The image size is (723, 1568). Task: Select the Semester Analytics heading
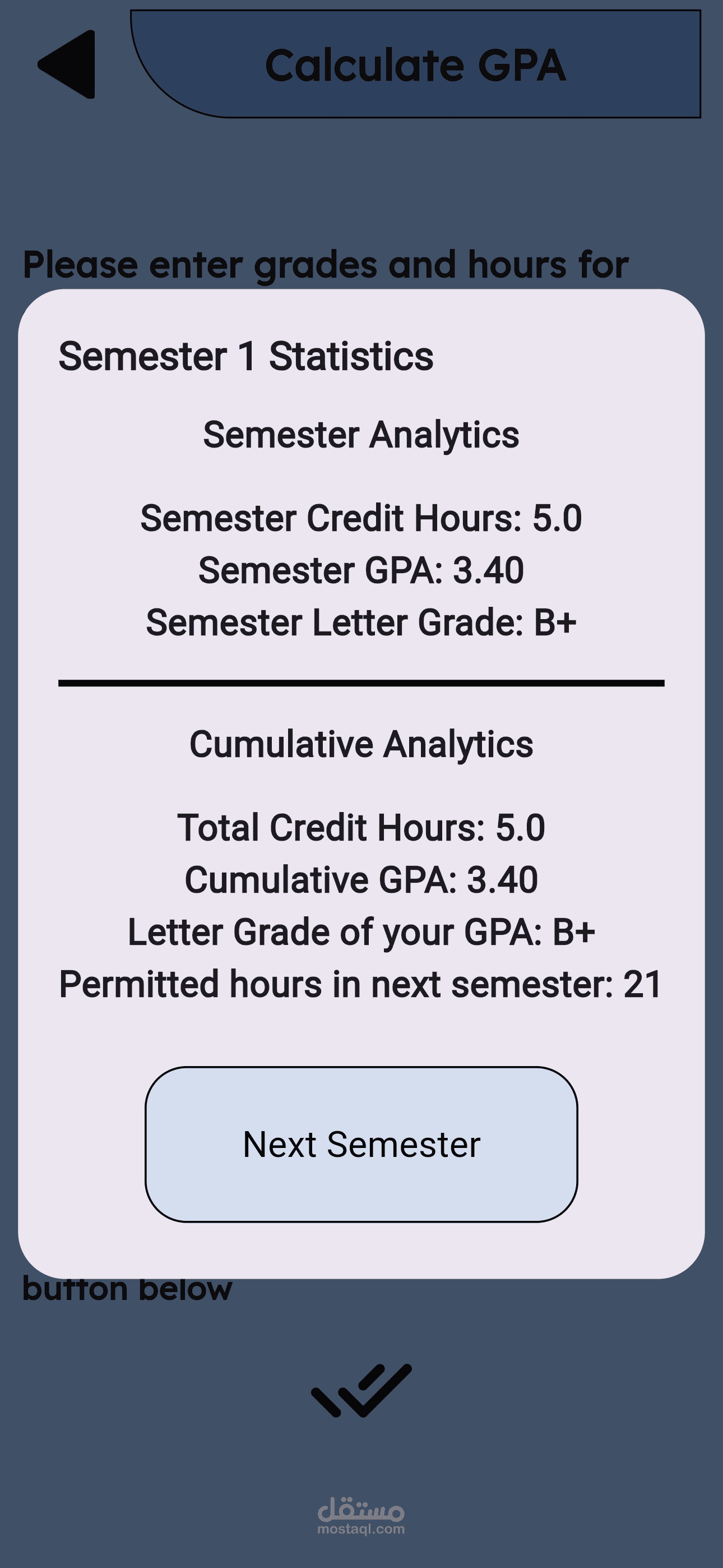[x=361, y=435]
